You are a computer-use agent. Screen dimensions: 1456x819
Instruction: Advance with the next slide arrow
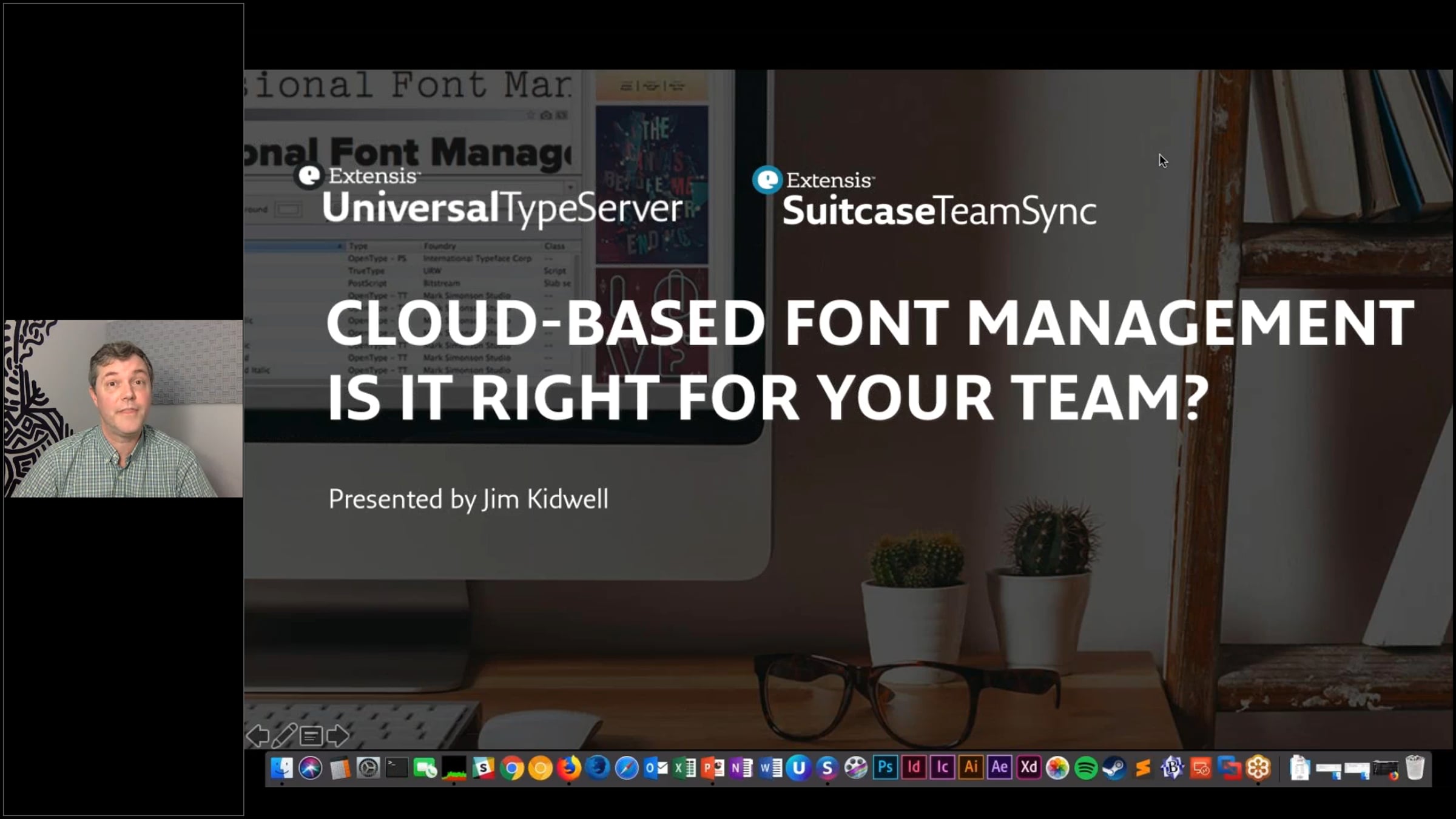[338, 736]
